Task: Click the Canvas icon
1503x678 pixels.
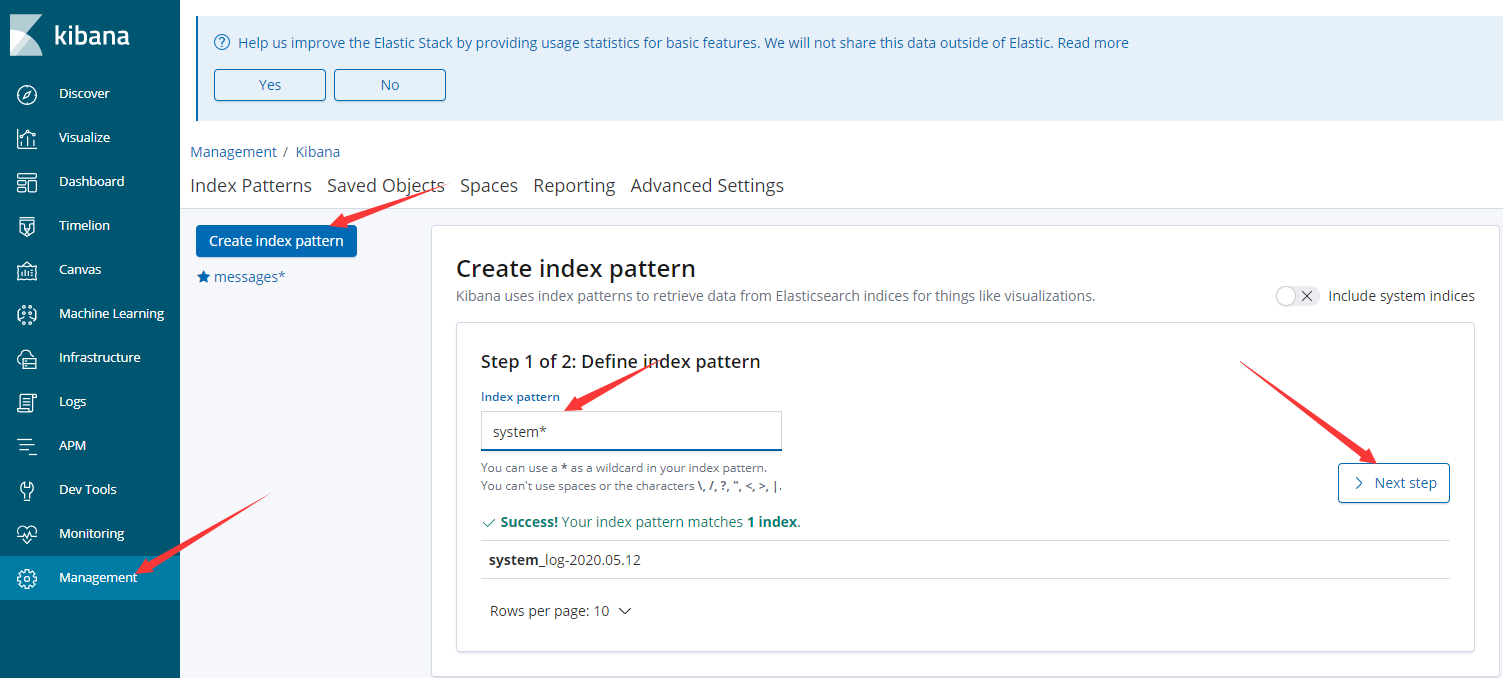Action: point(27,270)
